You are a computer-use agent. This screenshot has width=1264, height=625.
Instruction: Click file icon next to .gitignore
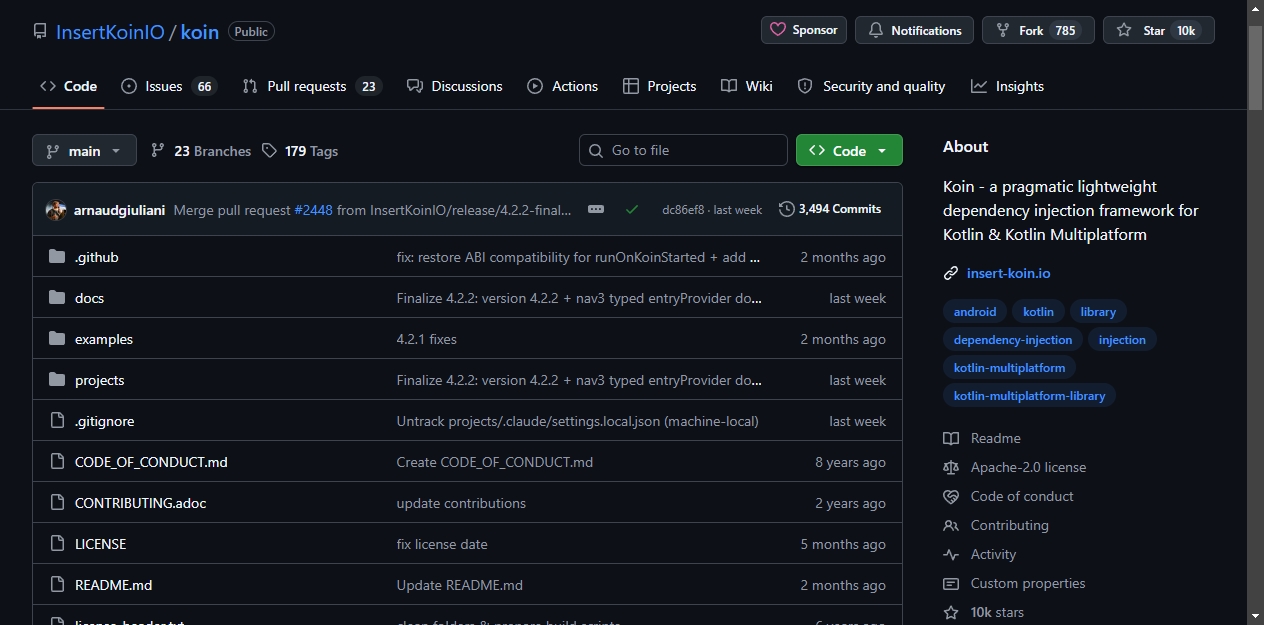[57, 421]
